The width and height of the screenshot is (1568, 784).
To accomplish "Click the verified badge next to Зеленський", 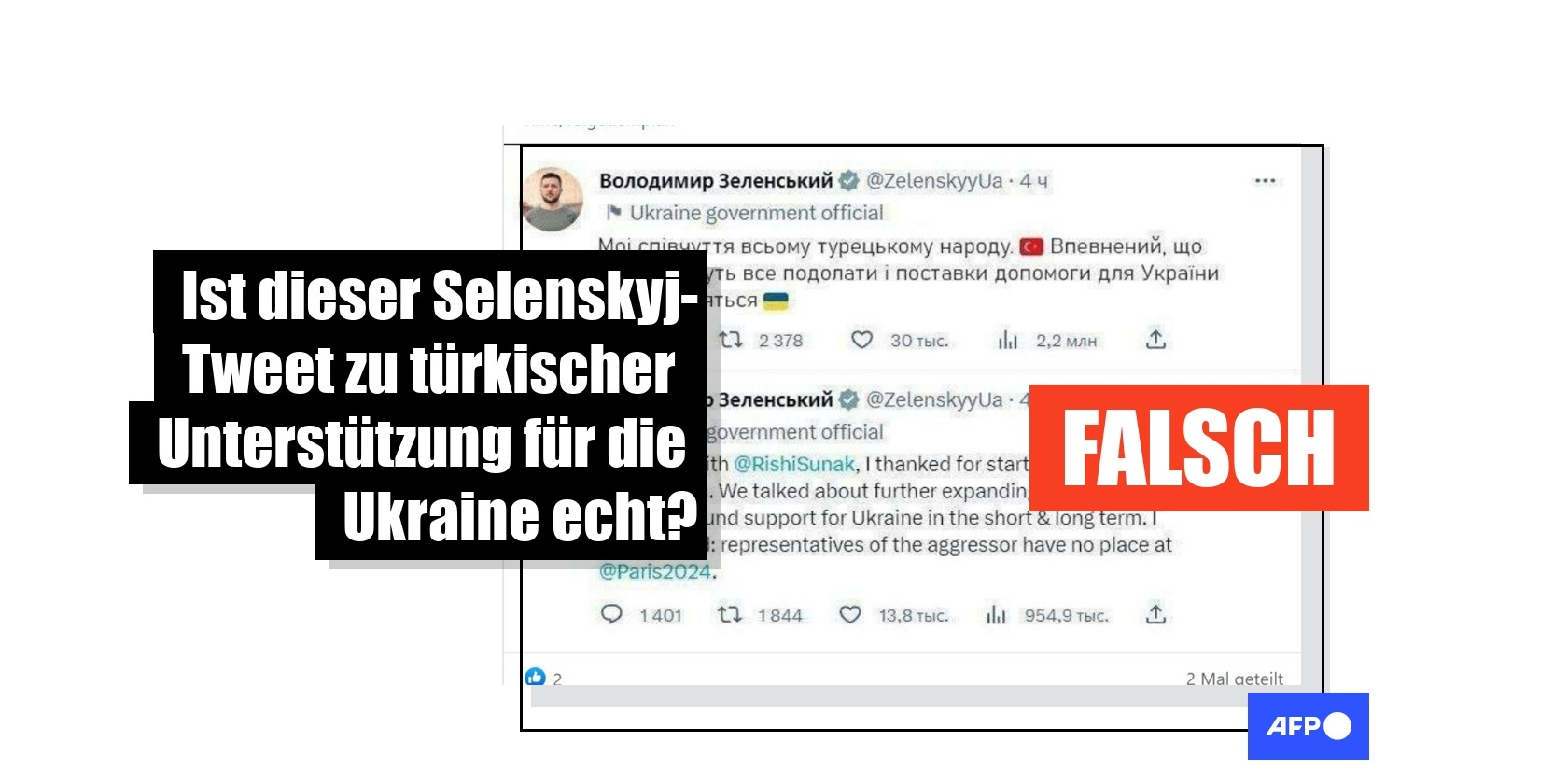I will pyautogui.click(x=848, y=181).
